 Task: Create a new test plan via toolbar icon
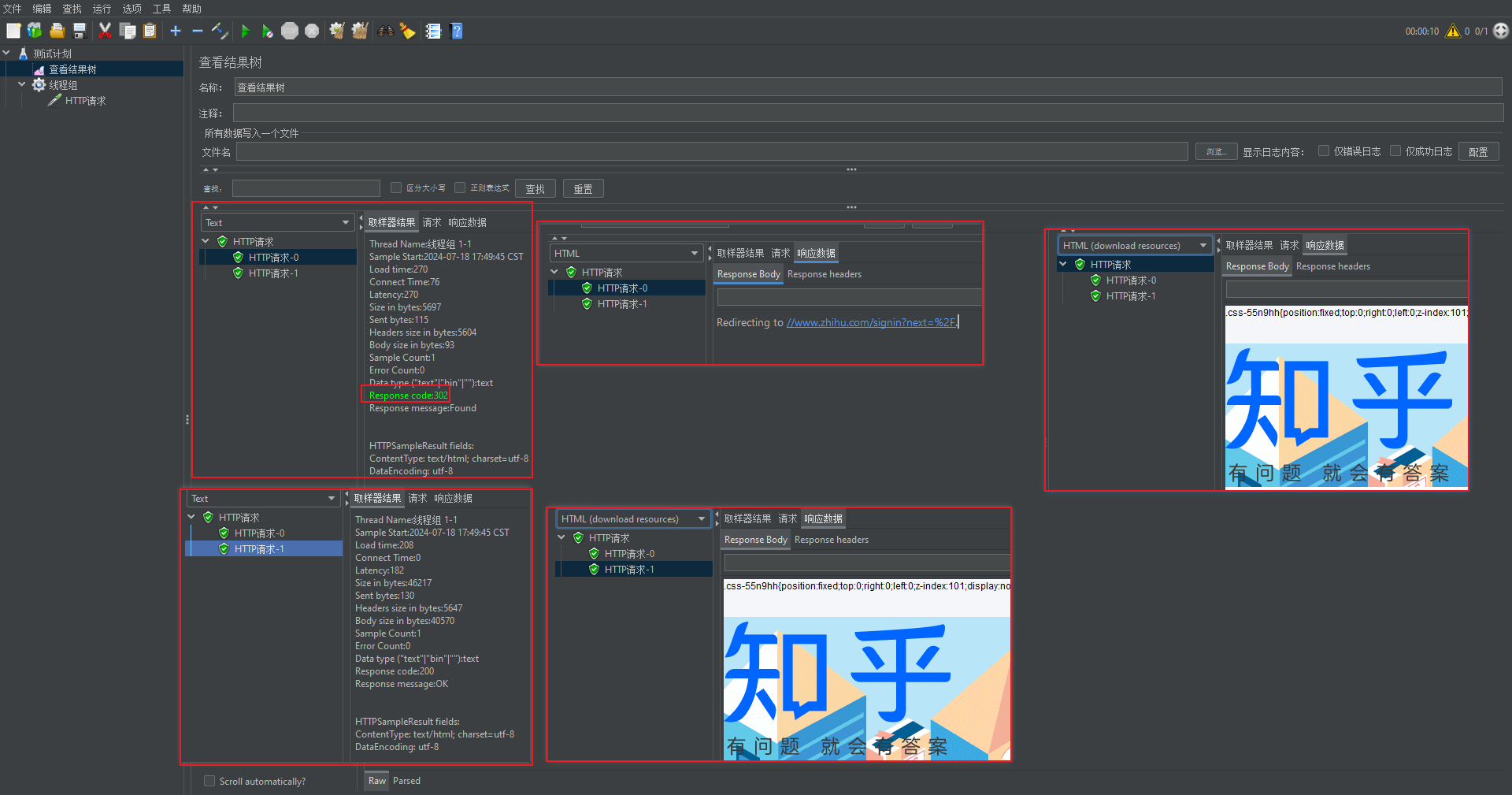(13, 31)
